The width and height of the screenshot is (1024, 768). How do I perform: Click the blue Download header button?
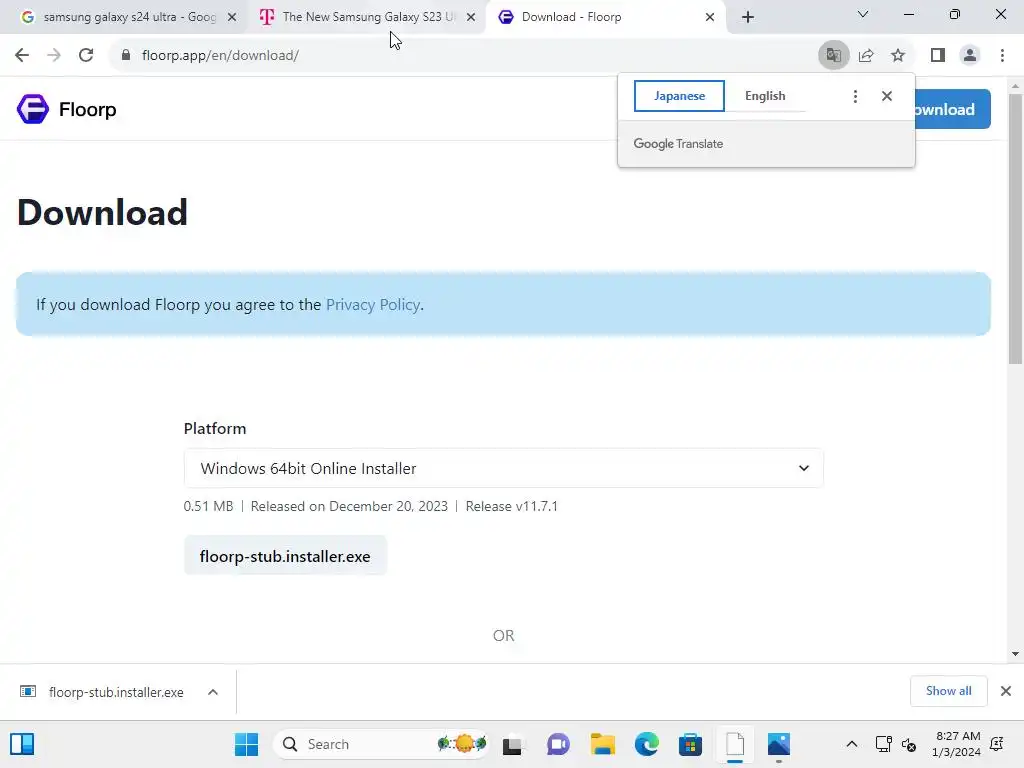pyautogui.click(x=952, y=109)
